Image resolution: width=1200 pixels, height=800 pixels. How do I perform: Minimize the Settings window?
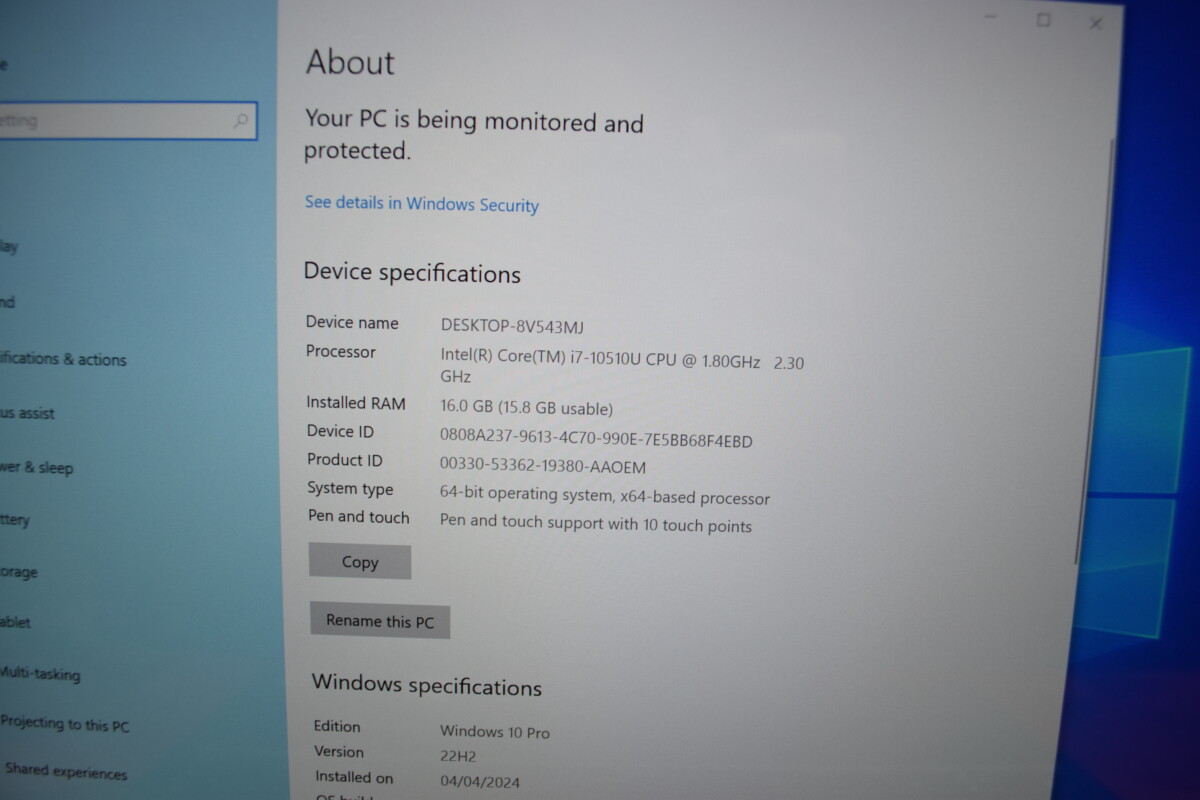click(x=991, y=17)
